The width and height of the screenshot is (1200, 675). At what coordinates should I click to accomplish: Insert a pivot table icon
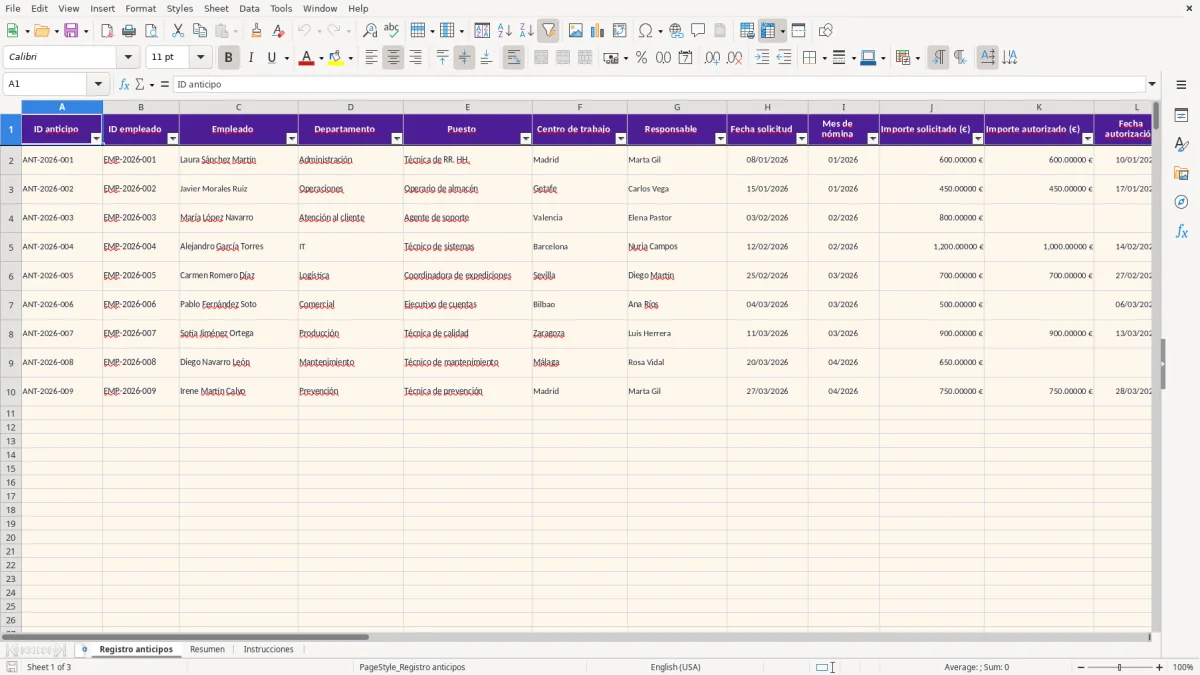coord(620,31)
